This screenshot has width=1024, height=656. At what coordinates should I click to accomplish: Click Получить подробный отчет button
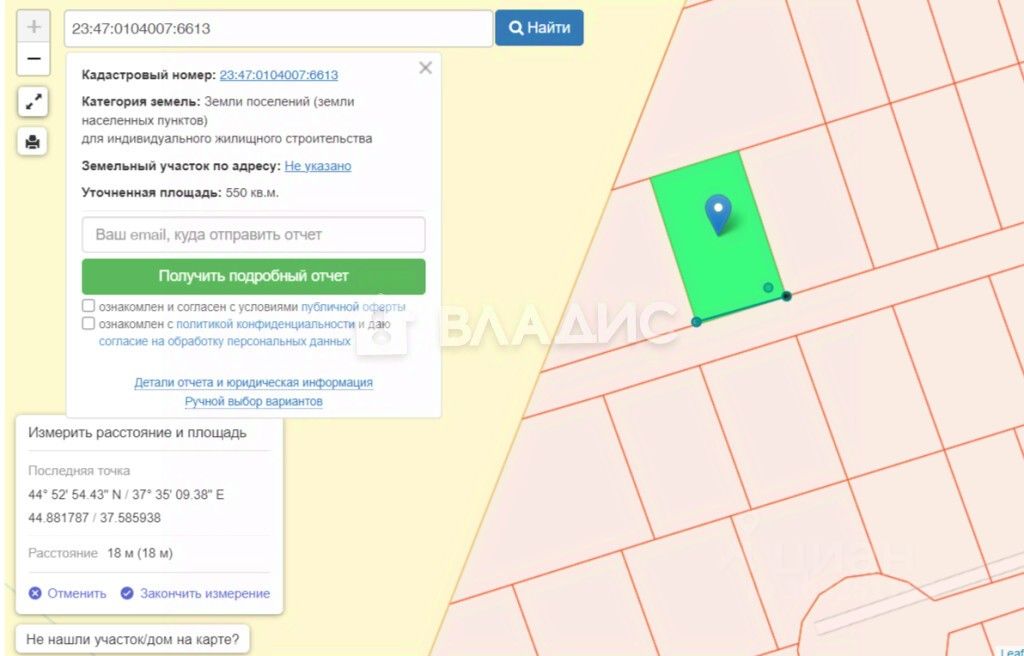[253, 276]
